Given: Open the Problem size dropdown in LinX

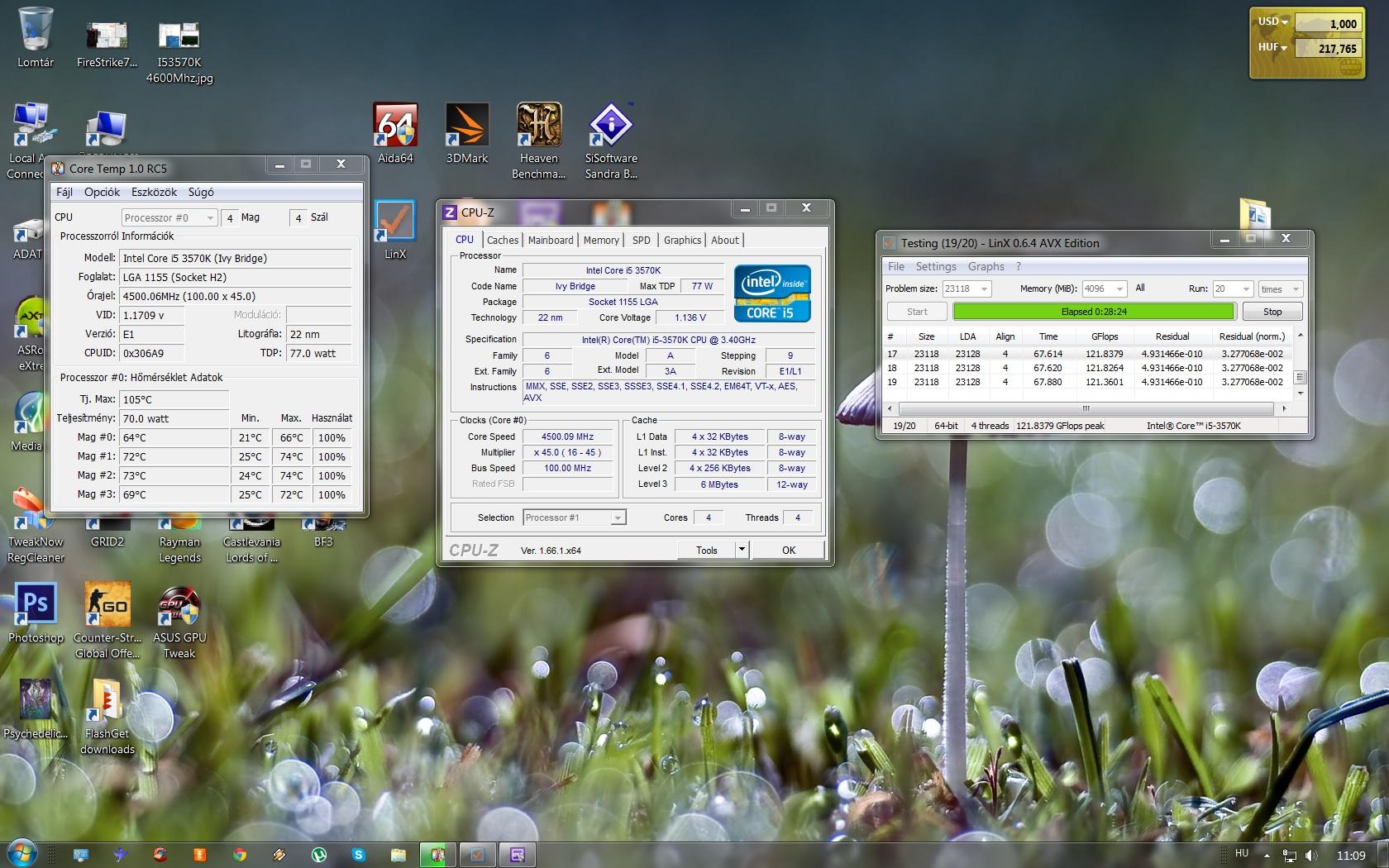Looking at the screenshot, I should coord(967,289).
